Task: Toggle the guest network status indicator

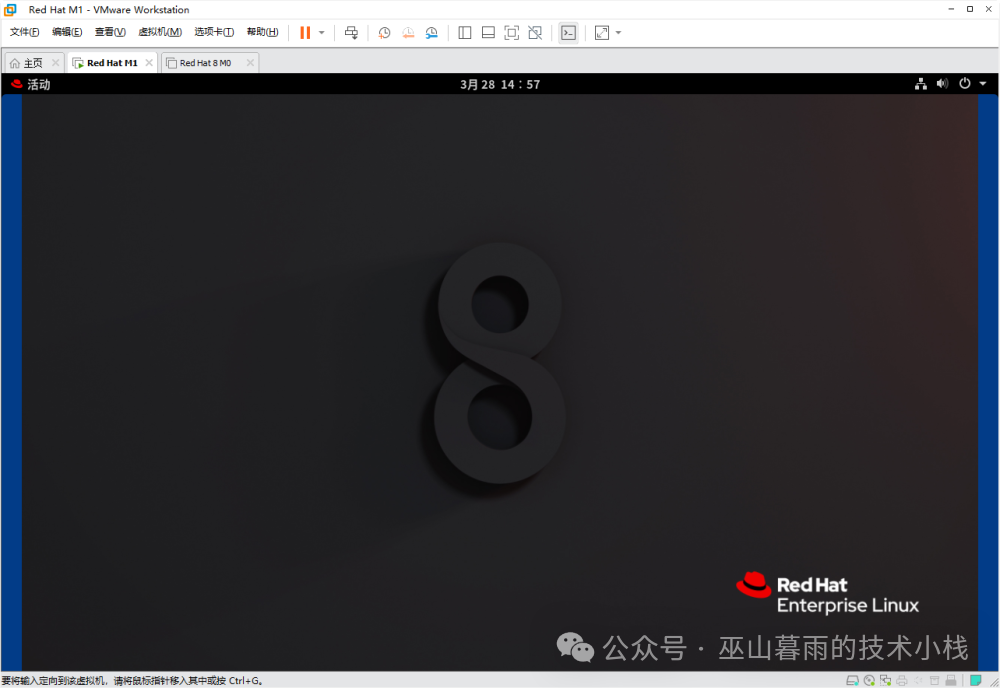Action: (x=920, y=84)
